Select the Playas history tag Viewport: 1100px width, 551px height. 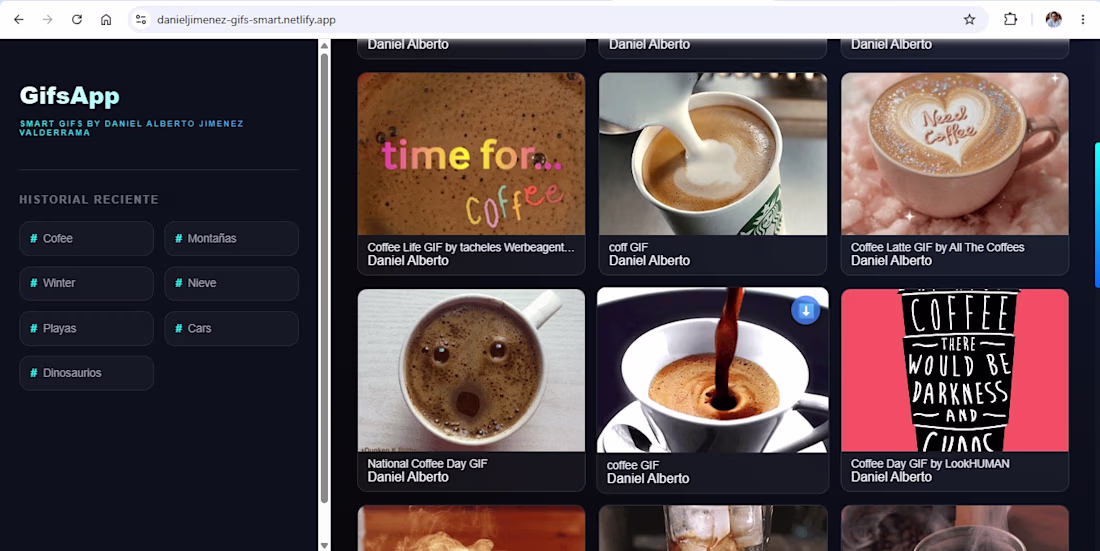pyautogui.click(x=86, y=328)
